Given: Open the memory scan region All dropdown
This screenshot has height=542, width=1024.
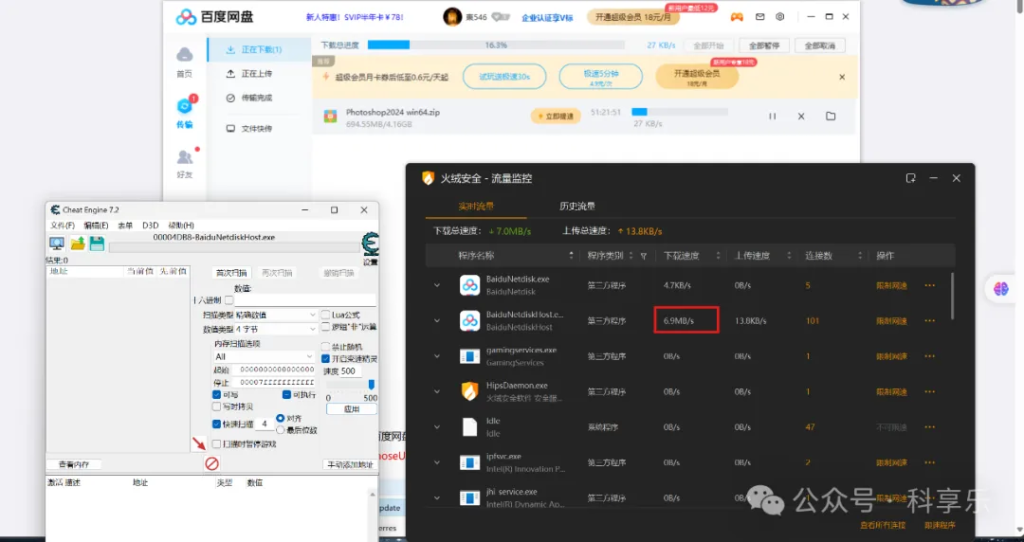Looking at the screenshot, I should [x=264, y=357].
